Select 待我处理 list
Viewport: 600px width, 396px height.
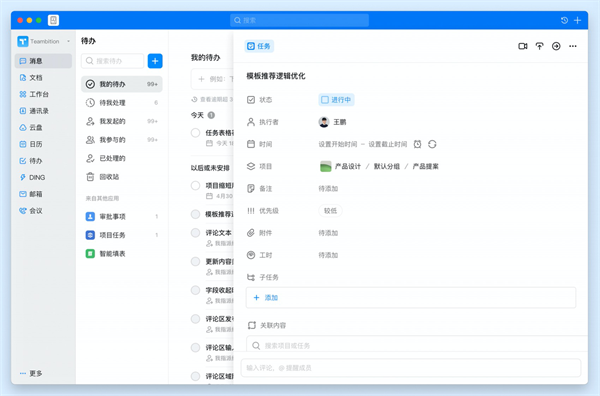coord(122,103)
